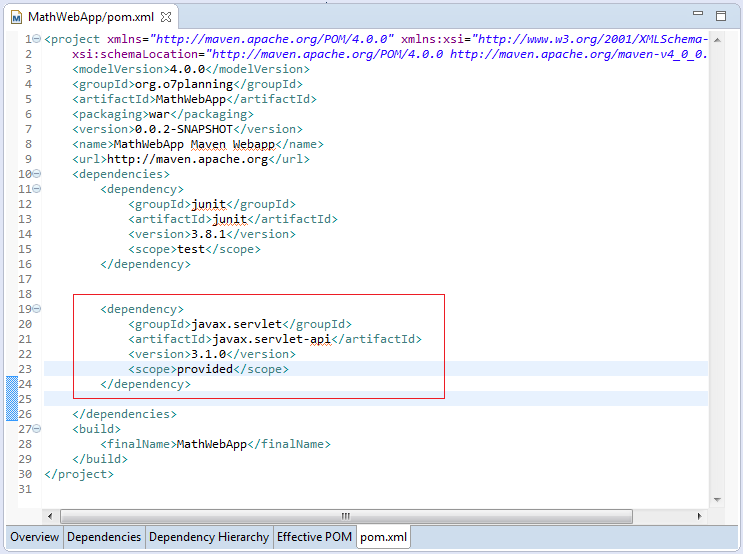Click the 'http://maven.apache.org' url text
This screenshot has height=554, width=743.
[x=188, y=159]
